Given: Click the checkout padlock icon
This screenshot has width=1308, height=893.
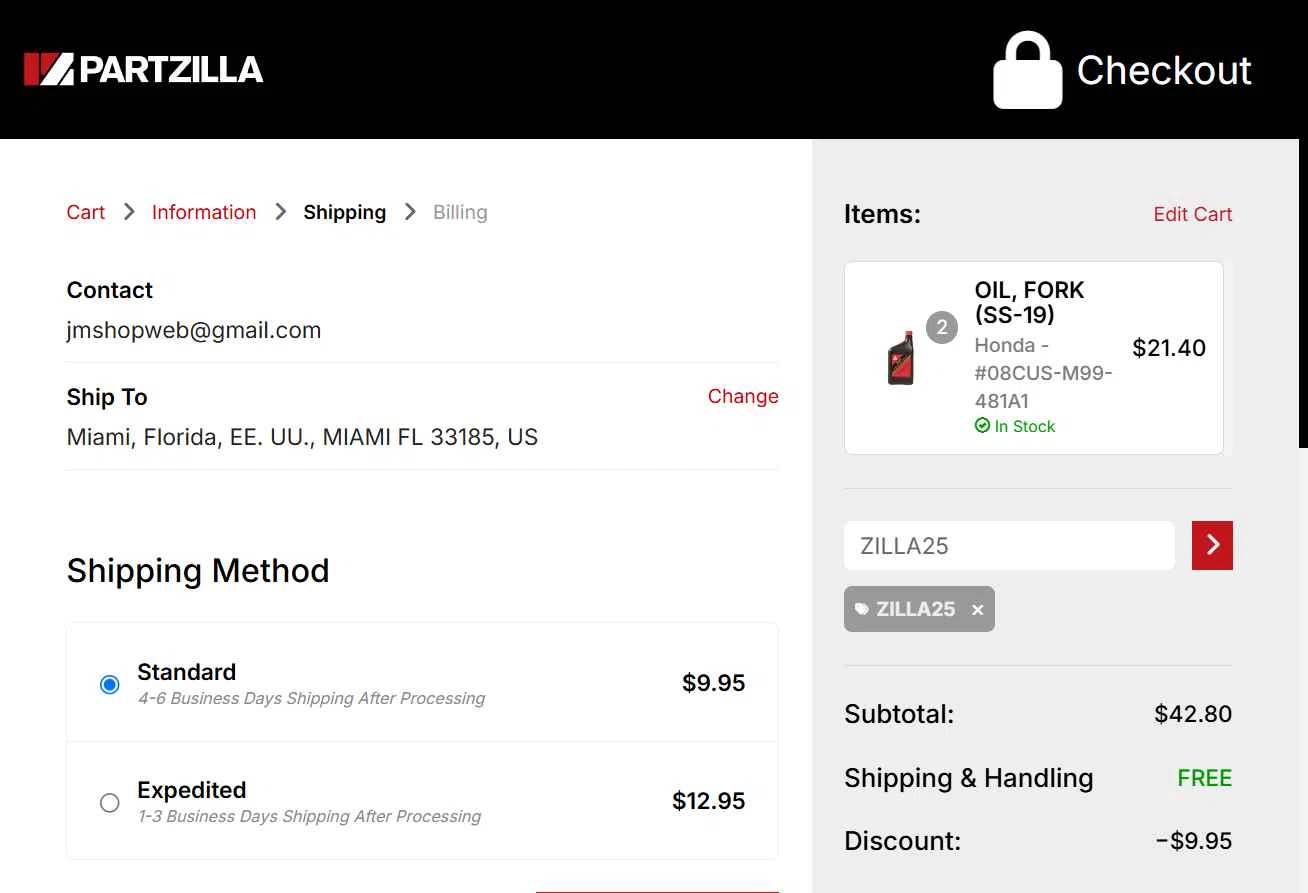Looking at the screenshot, I should coord(1027,70).
